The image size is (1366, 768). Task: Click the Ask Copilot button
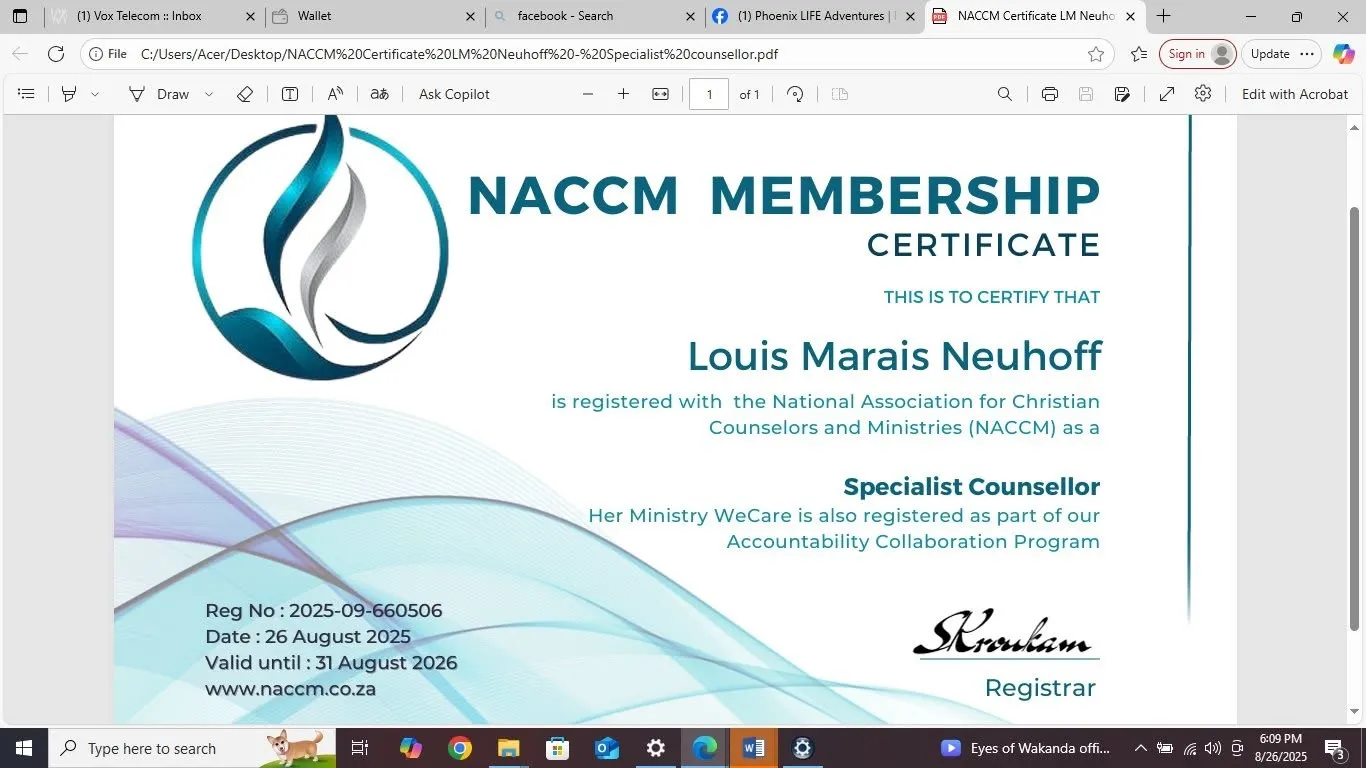coord(454,94)
